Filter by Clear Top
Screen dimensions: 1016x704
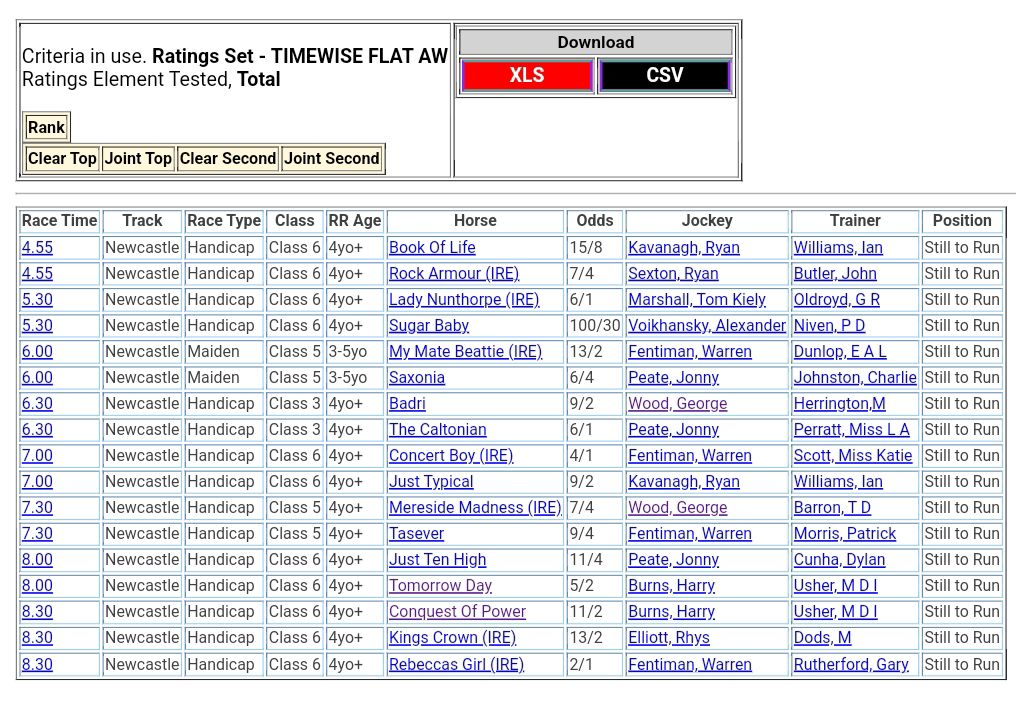click(x=62, y=158)
